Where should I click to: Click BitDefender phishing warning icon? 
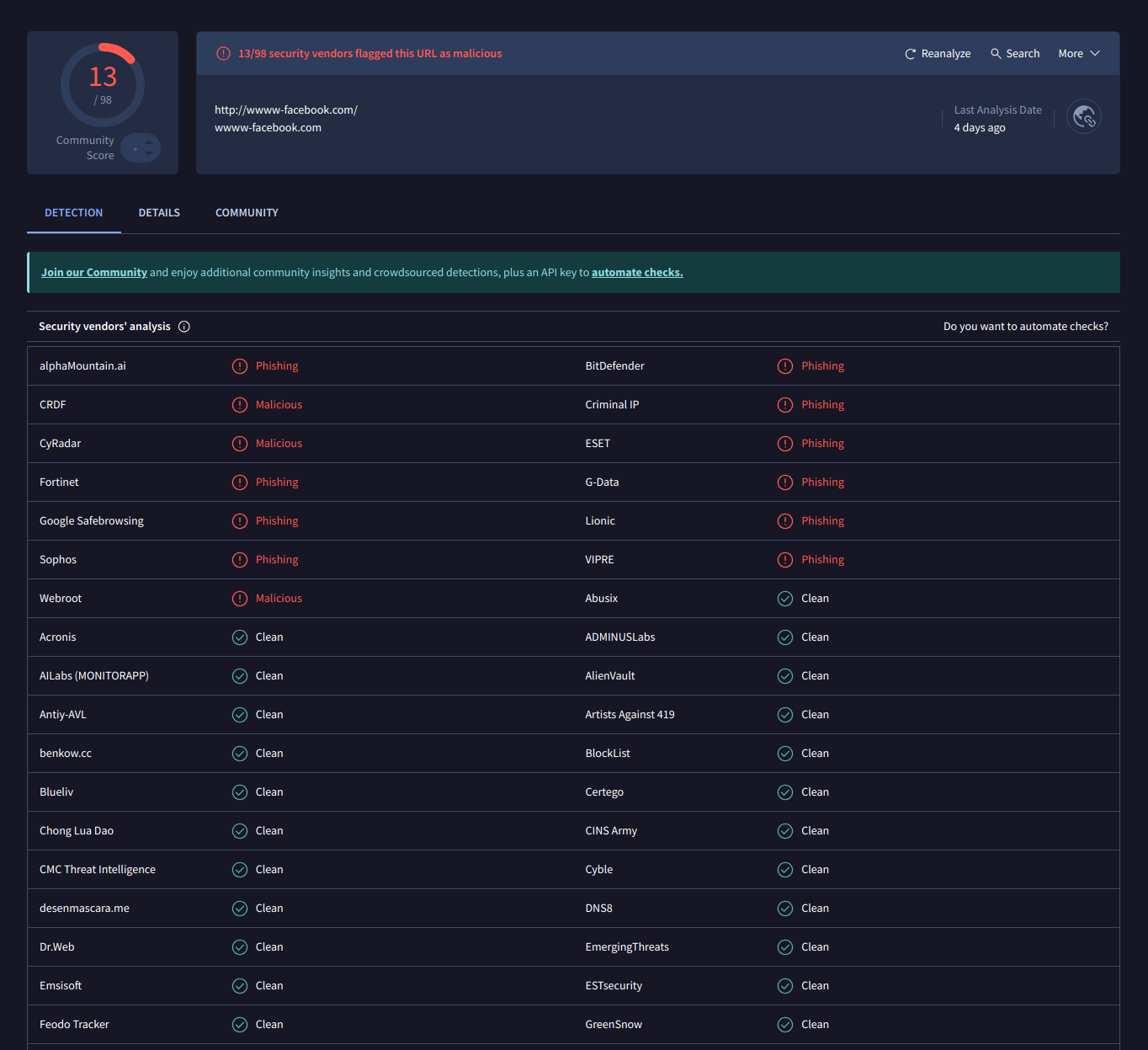pos(785,366)
